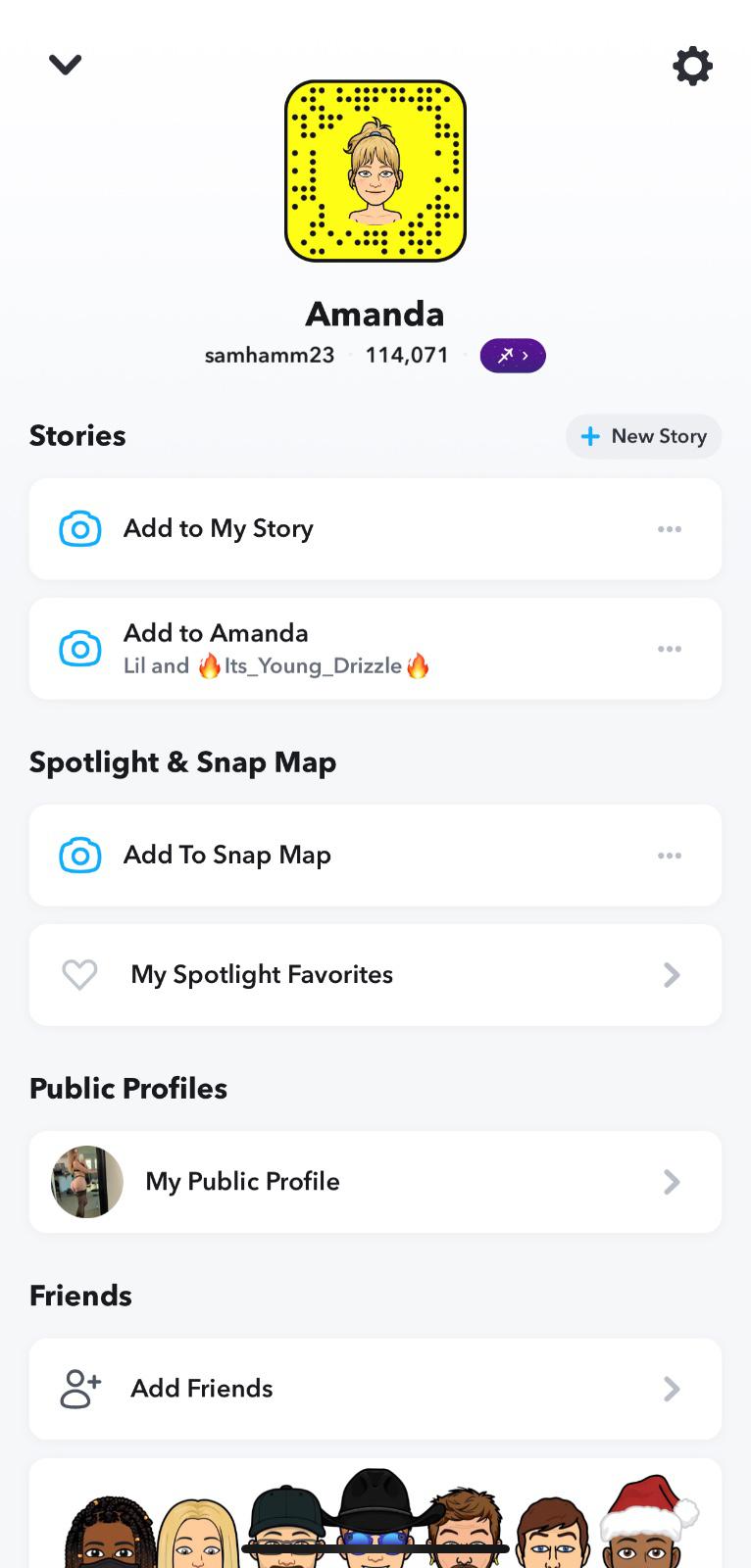Tap camera icon beside Add To Snap Map
This screenshot has height=1568, width=751.
point(80,856)
